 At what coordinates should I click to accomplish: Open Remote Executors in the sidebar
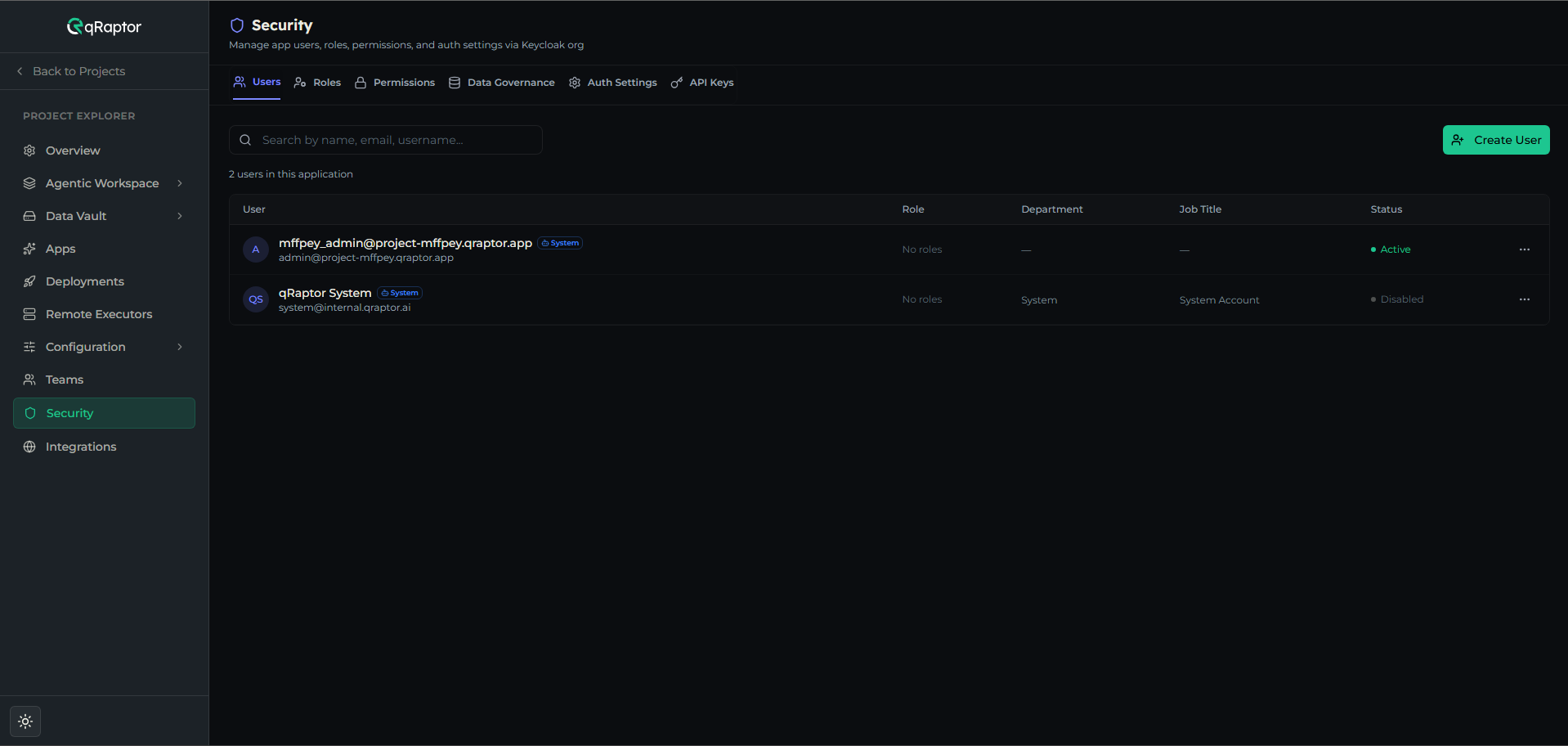[104, 314]
